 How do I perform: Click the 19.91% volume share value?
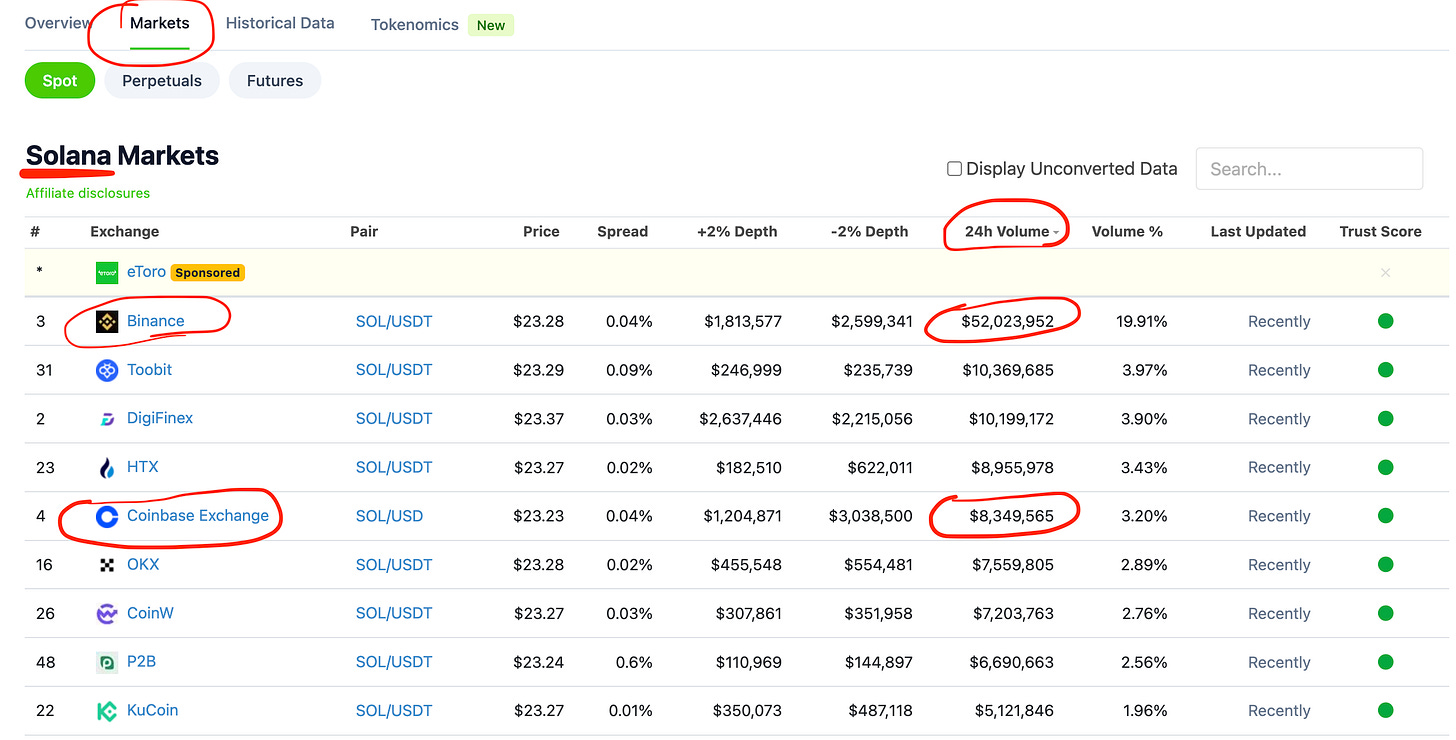coord(1141,322)
